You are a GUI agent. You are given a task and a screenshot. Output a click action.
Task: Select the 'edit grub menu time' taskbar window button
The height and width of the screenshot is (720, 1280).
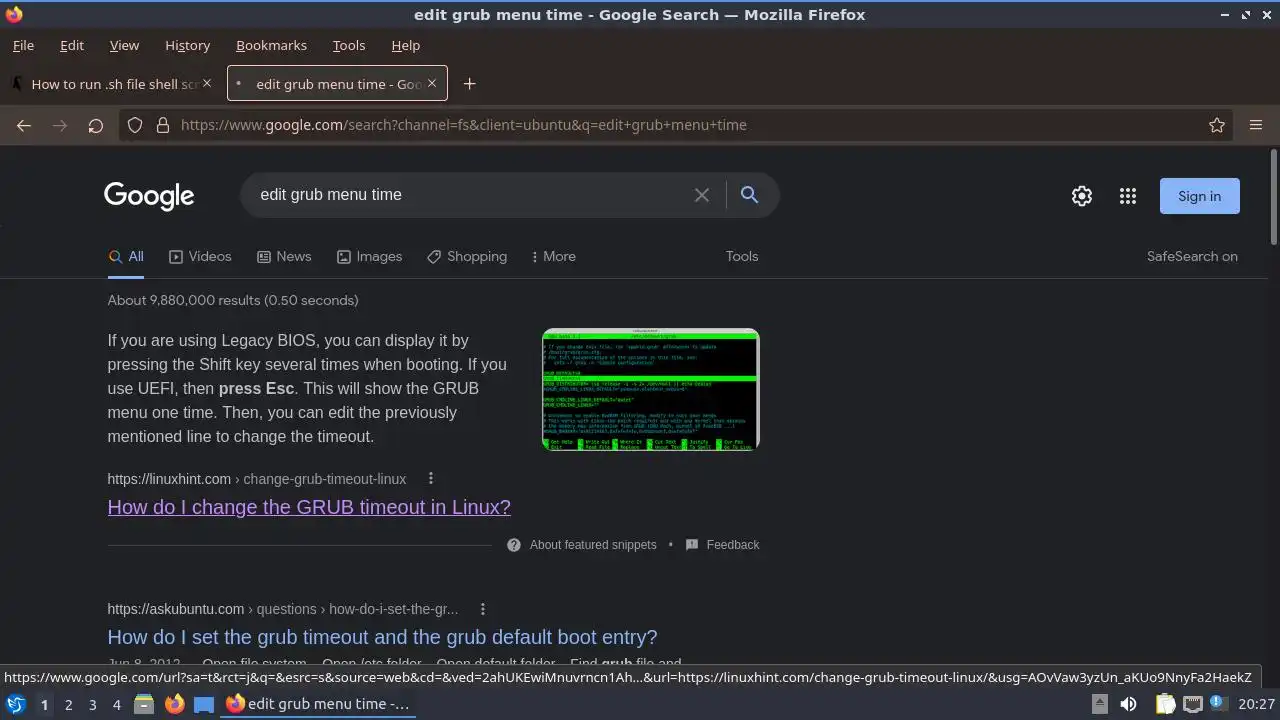[x=318, y=704]
